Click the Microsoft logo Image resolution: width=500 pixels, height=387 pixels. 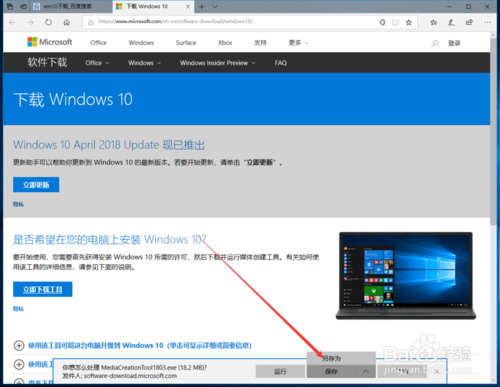point(50,42)
